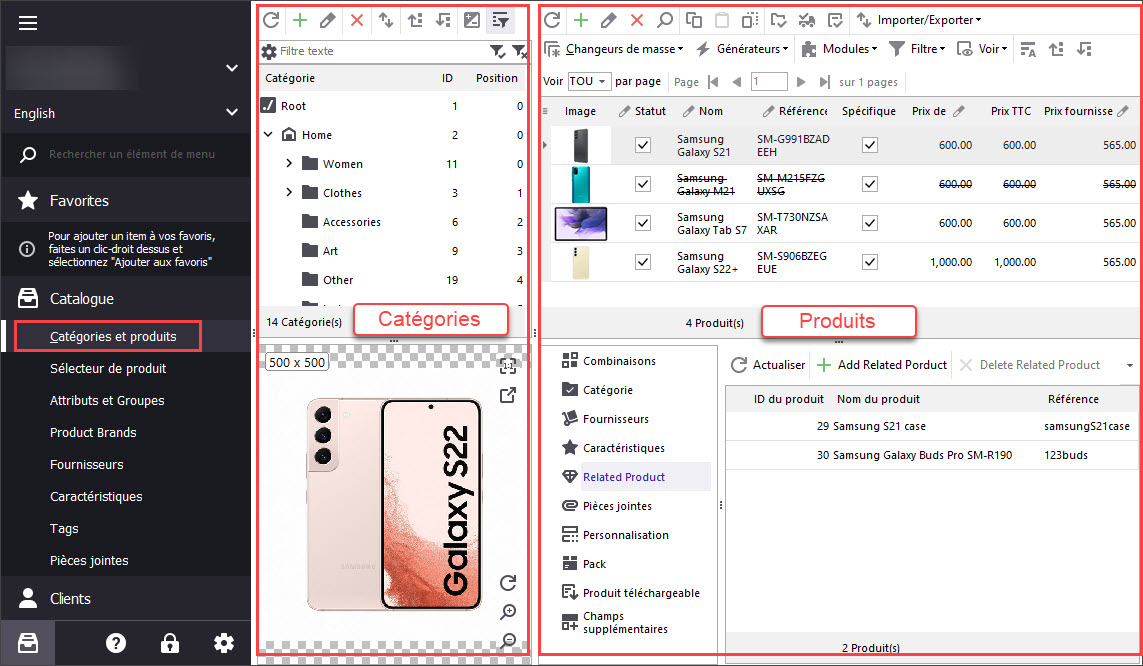Delete selected product with red X

[x=637, y=20]
